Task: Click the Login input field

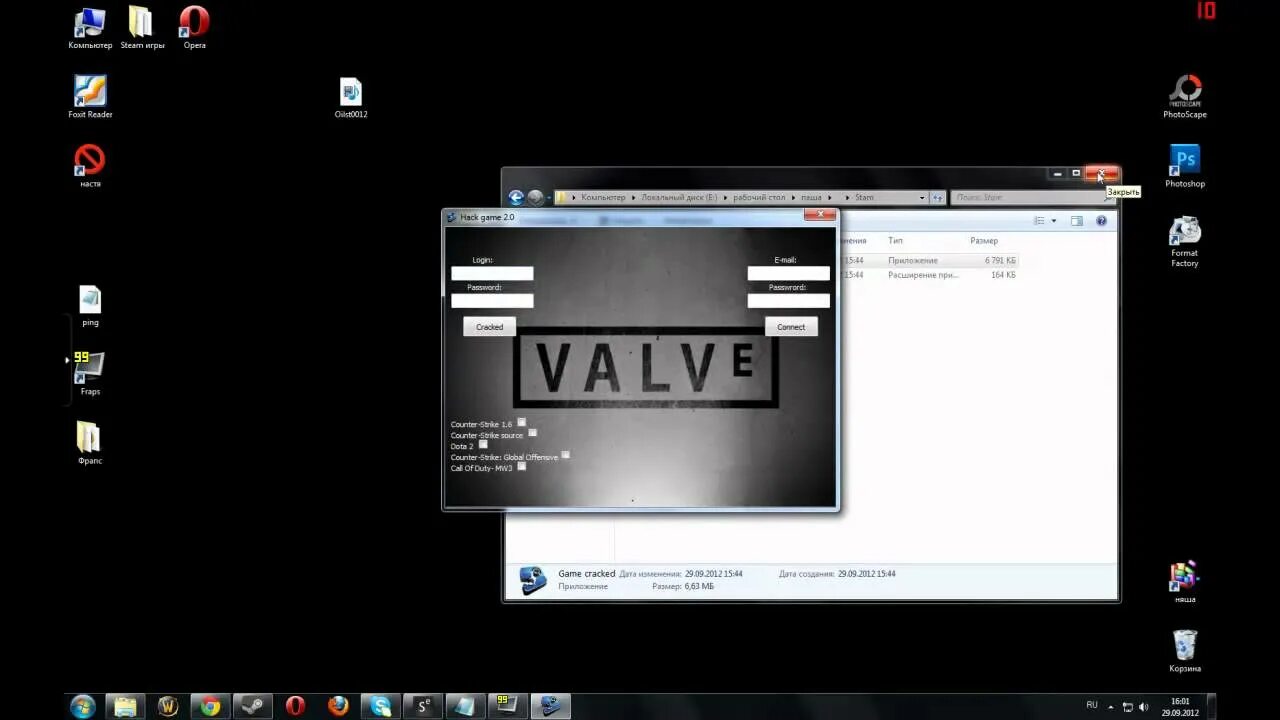Action: tap(492, 274)
